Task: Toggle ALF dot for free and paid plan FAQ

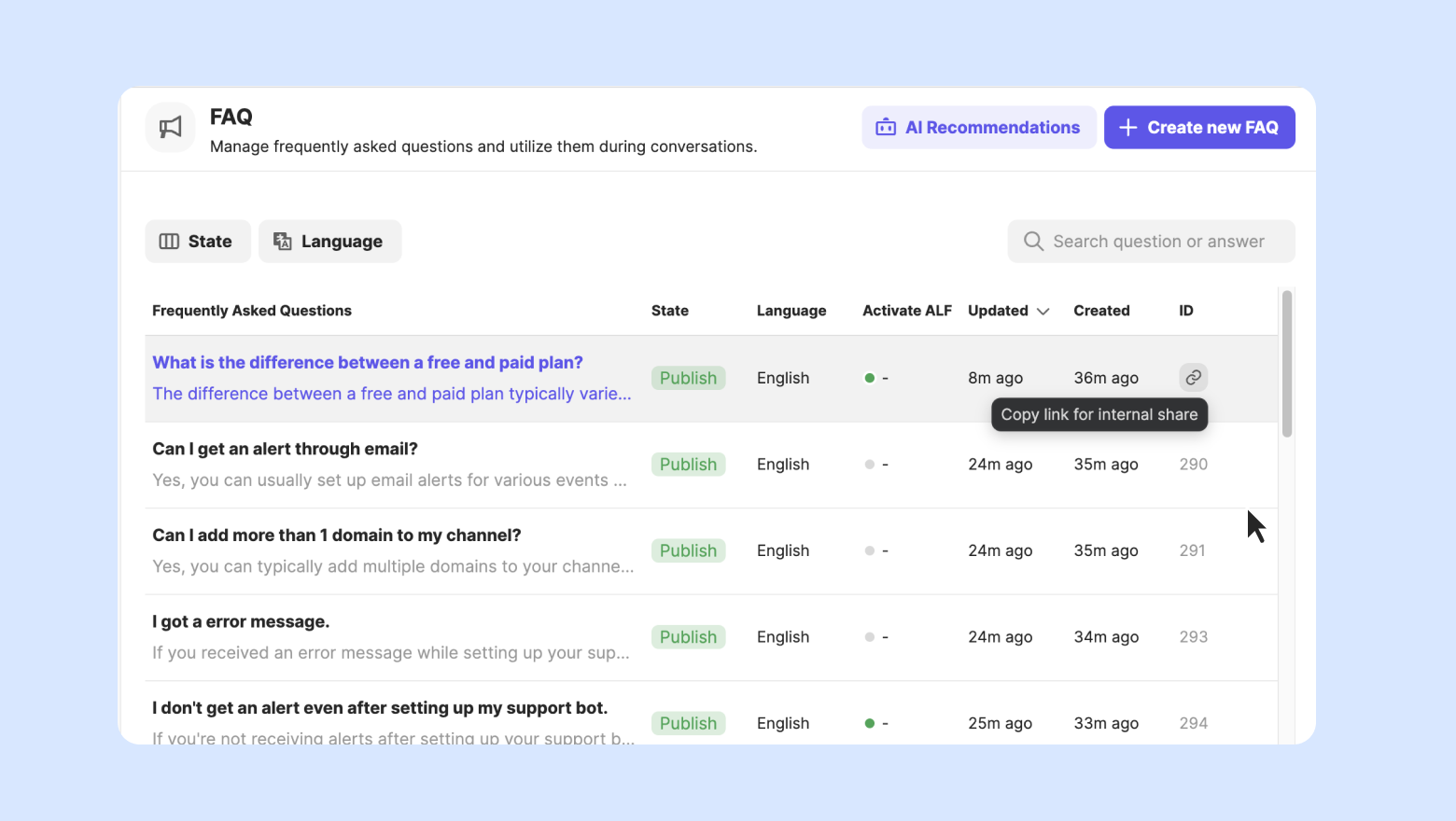Action: point(870,378)
